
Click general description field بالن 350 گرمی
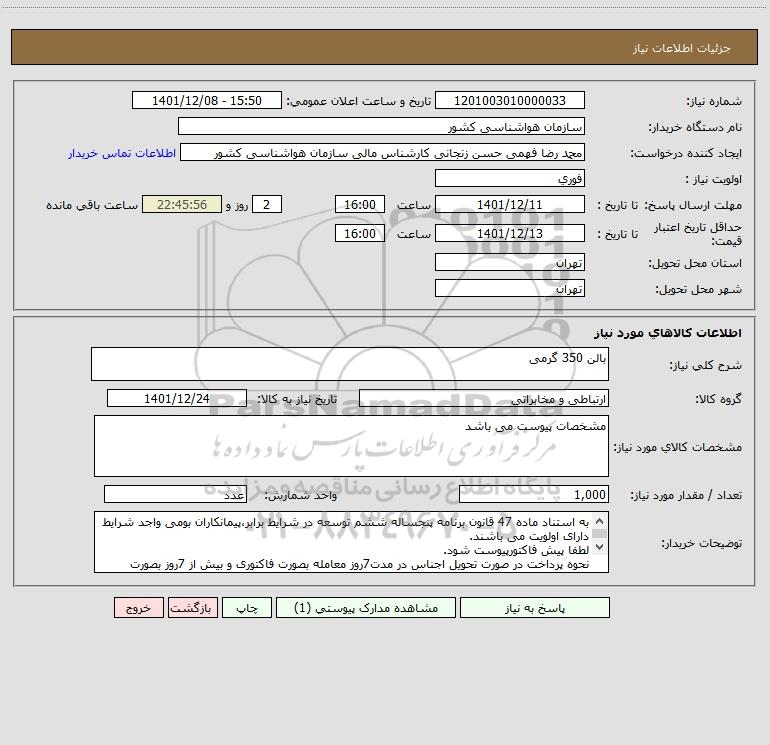[350, 364]
